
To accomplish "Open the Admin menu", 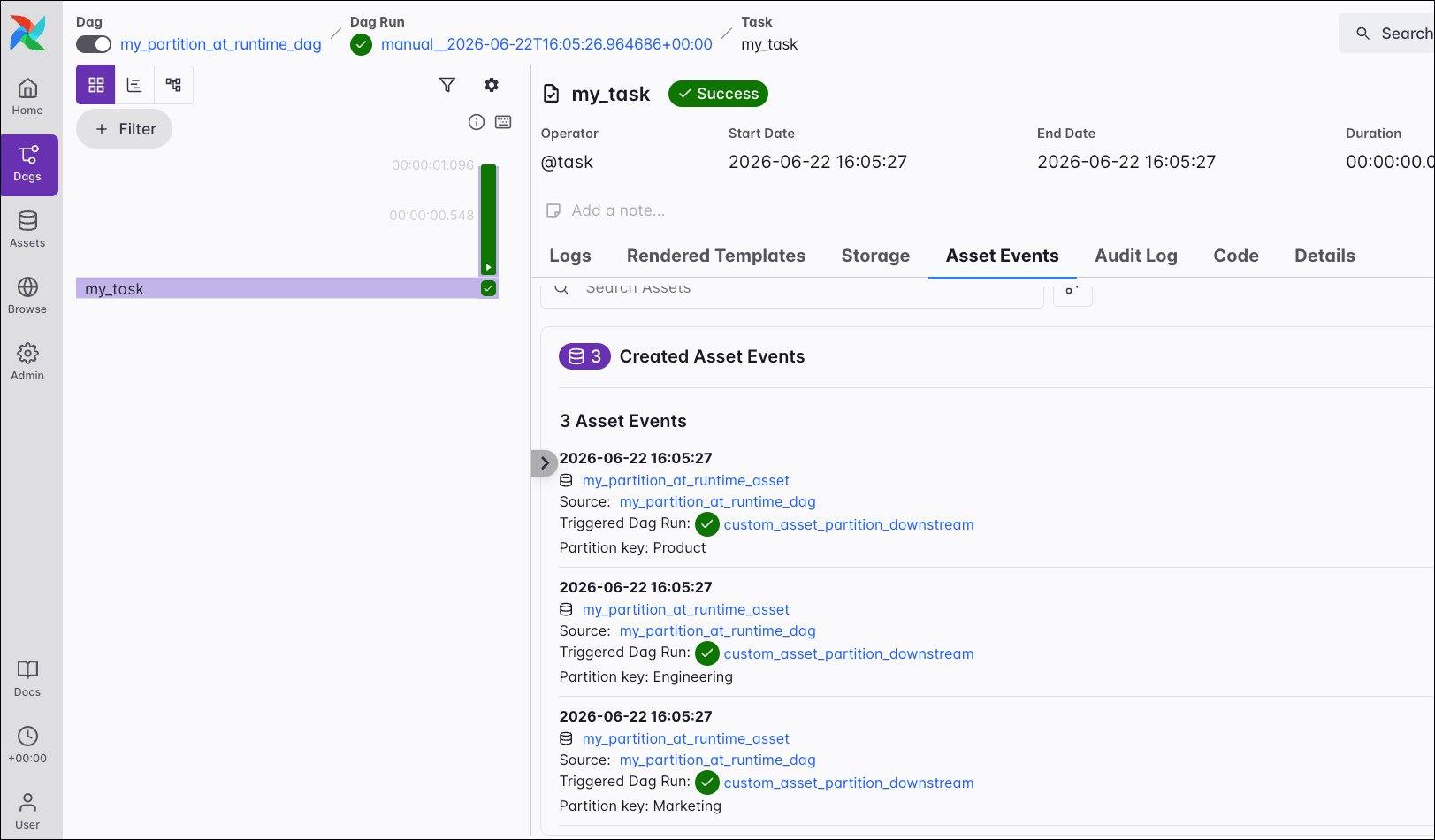I will (x=27, y=363).
